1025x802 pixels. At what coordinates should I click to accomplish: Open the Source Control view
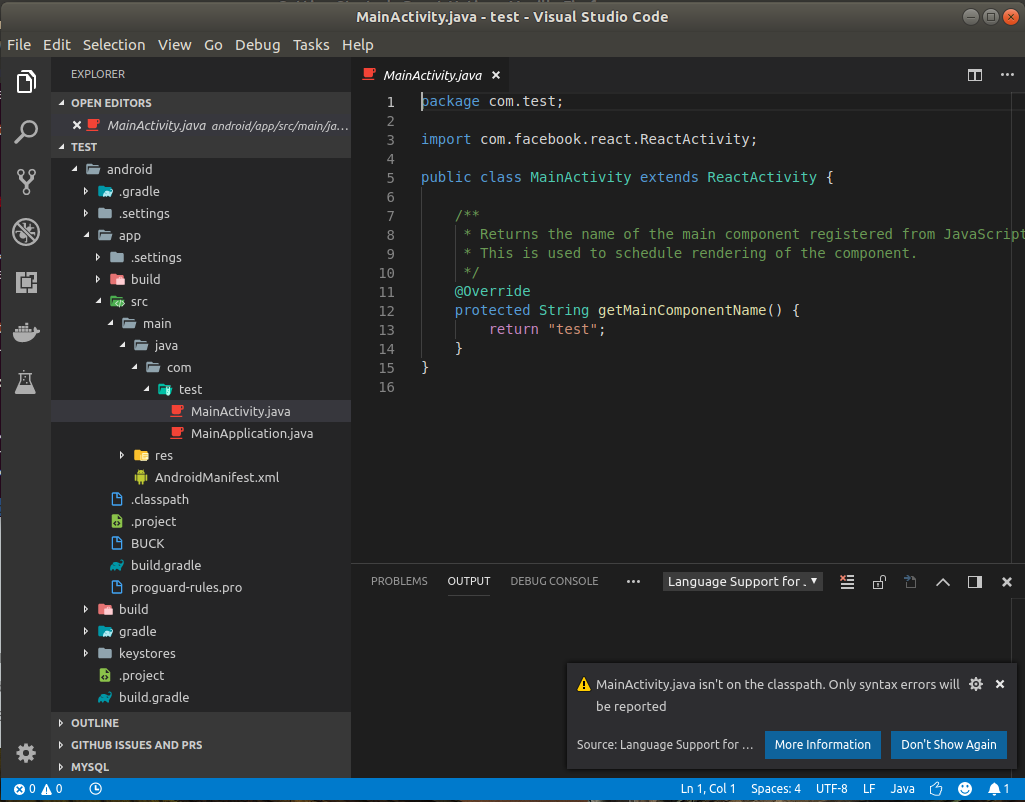(26, 181)
